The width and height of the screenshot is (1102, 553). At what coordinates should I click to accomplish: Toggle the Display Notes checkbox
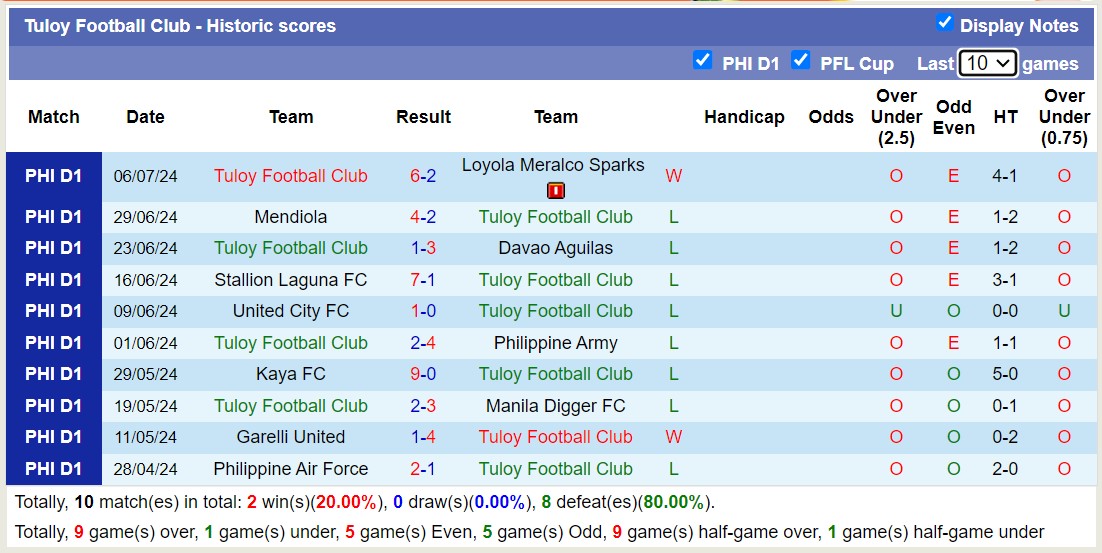click(x=944, y=23)
